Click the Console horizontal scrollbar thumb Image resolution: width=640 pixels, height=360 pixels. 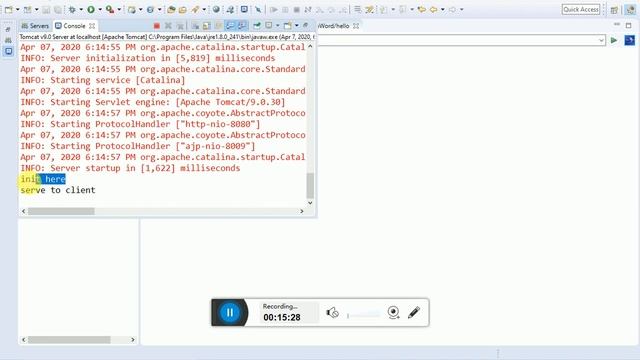pyautogui.click(x=61, y=211)
